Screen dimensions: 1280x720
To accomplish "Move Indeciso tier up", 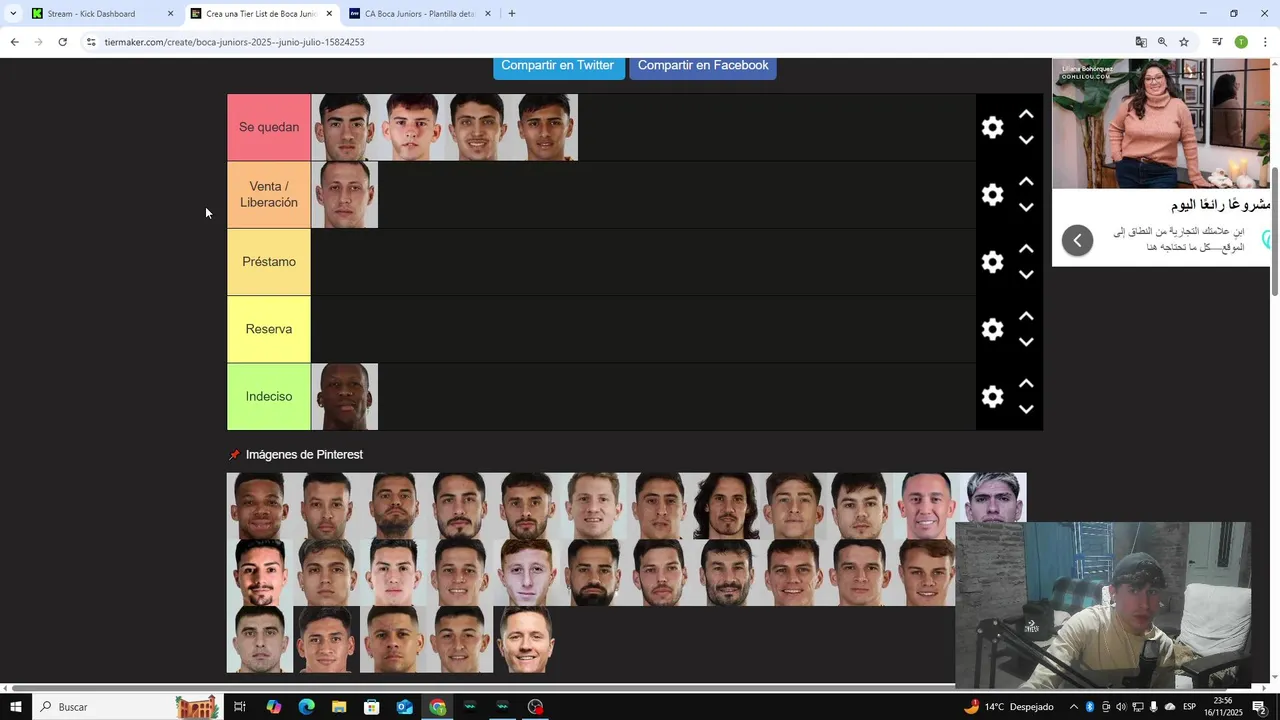I will (x=1026, y=383).
